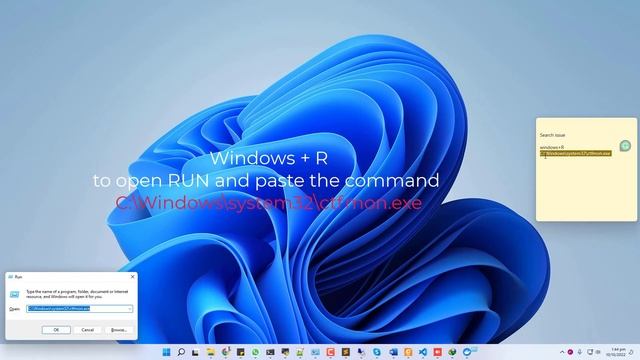Screen dimensions: 640x360
Task: Click the green plus icon on sticky note
Action: (625, 146)
